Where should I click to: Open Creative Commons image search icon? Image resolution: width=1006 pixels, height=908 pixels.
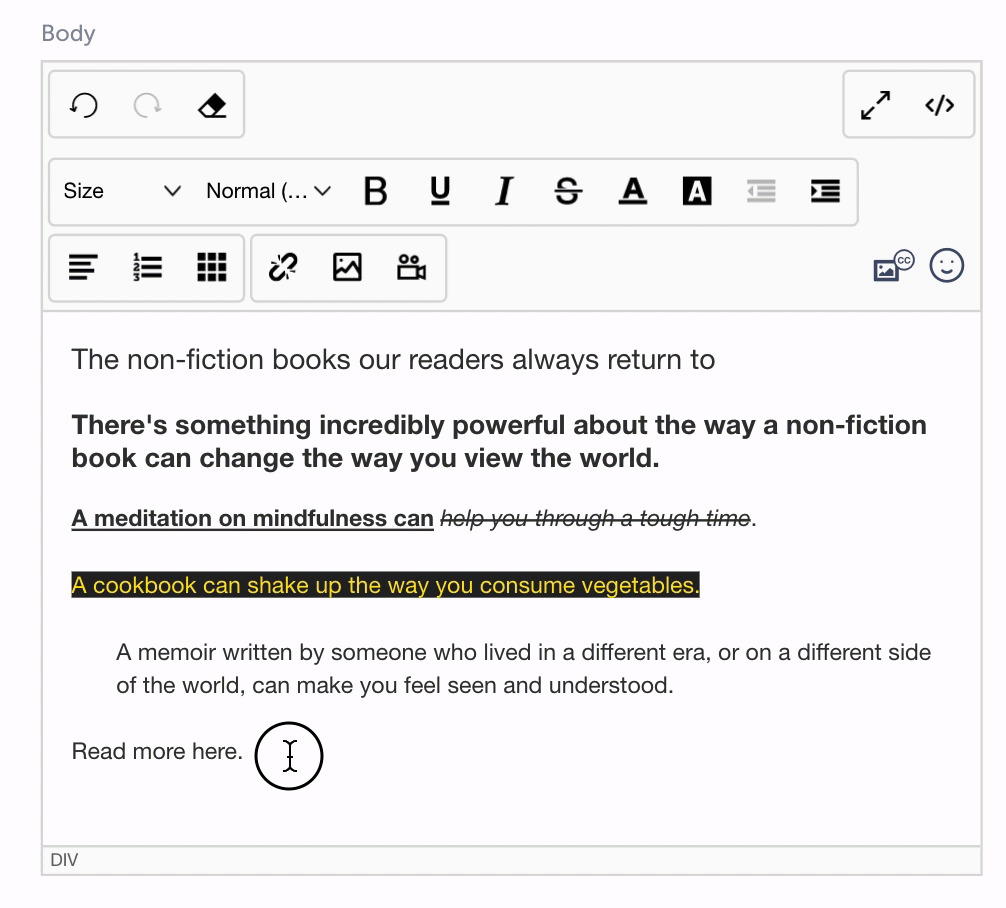point(893,266)
